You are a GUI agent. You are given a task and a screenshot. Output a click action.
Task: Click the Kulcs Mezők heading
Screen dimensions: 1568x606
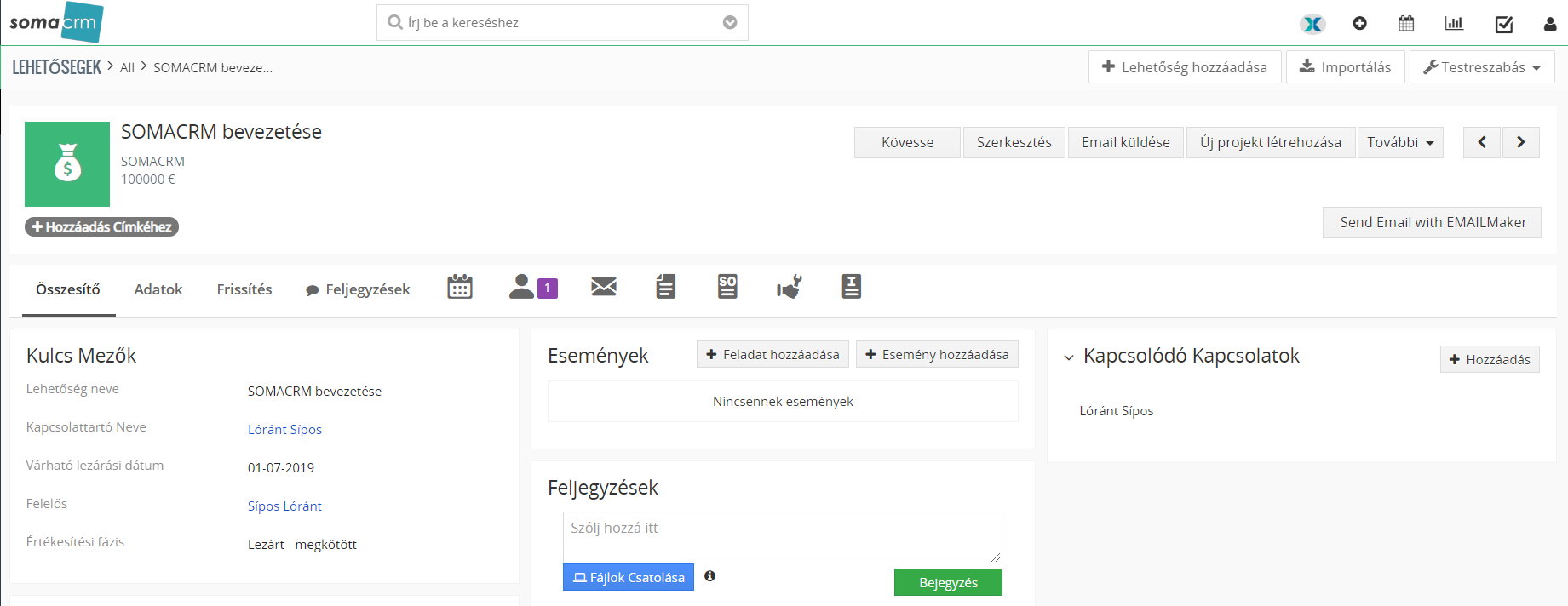point(81,355)
